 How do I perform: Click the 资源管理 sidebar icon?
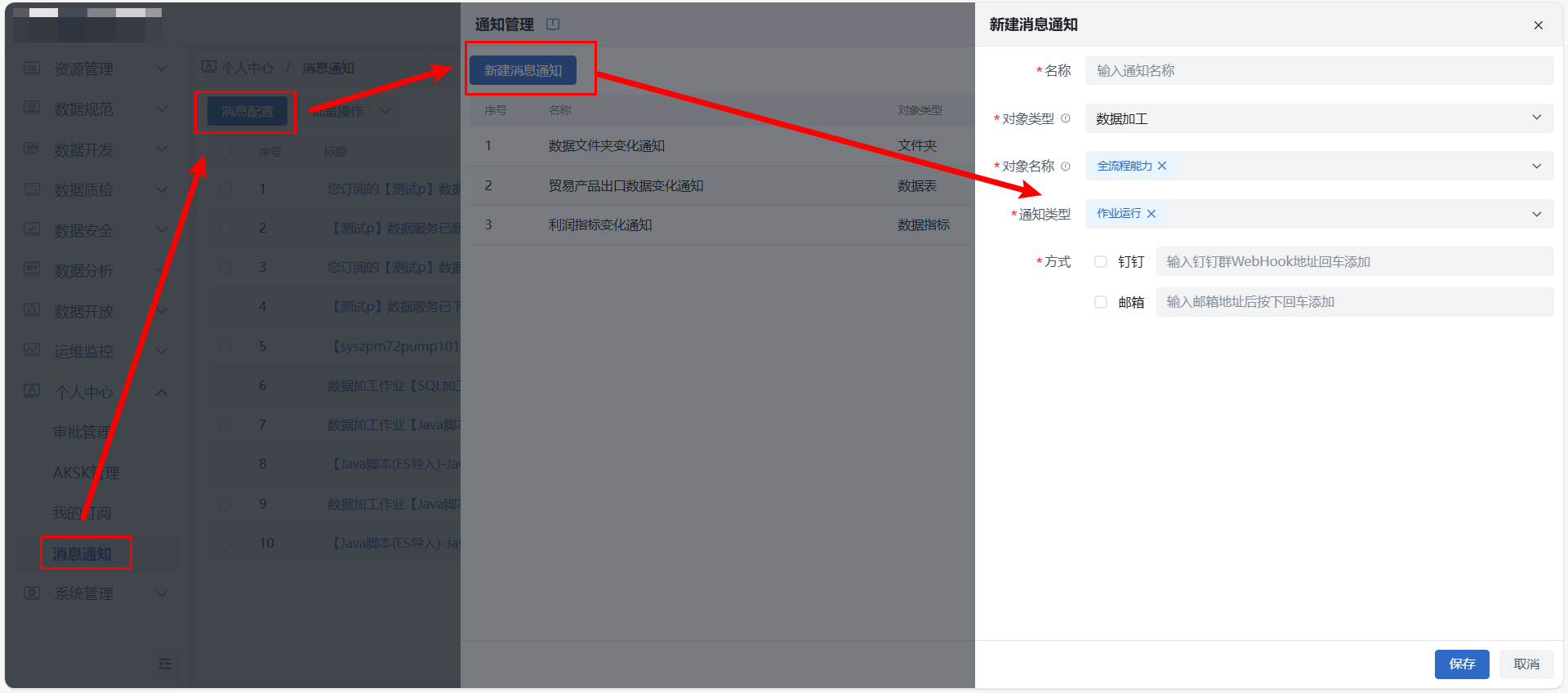(x=32, y=69)
